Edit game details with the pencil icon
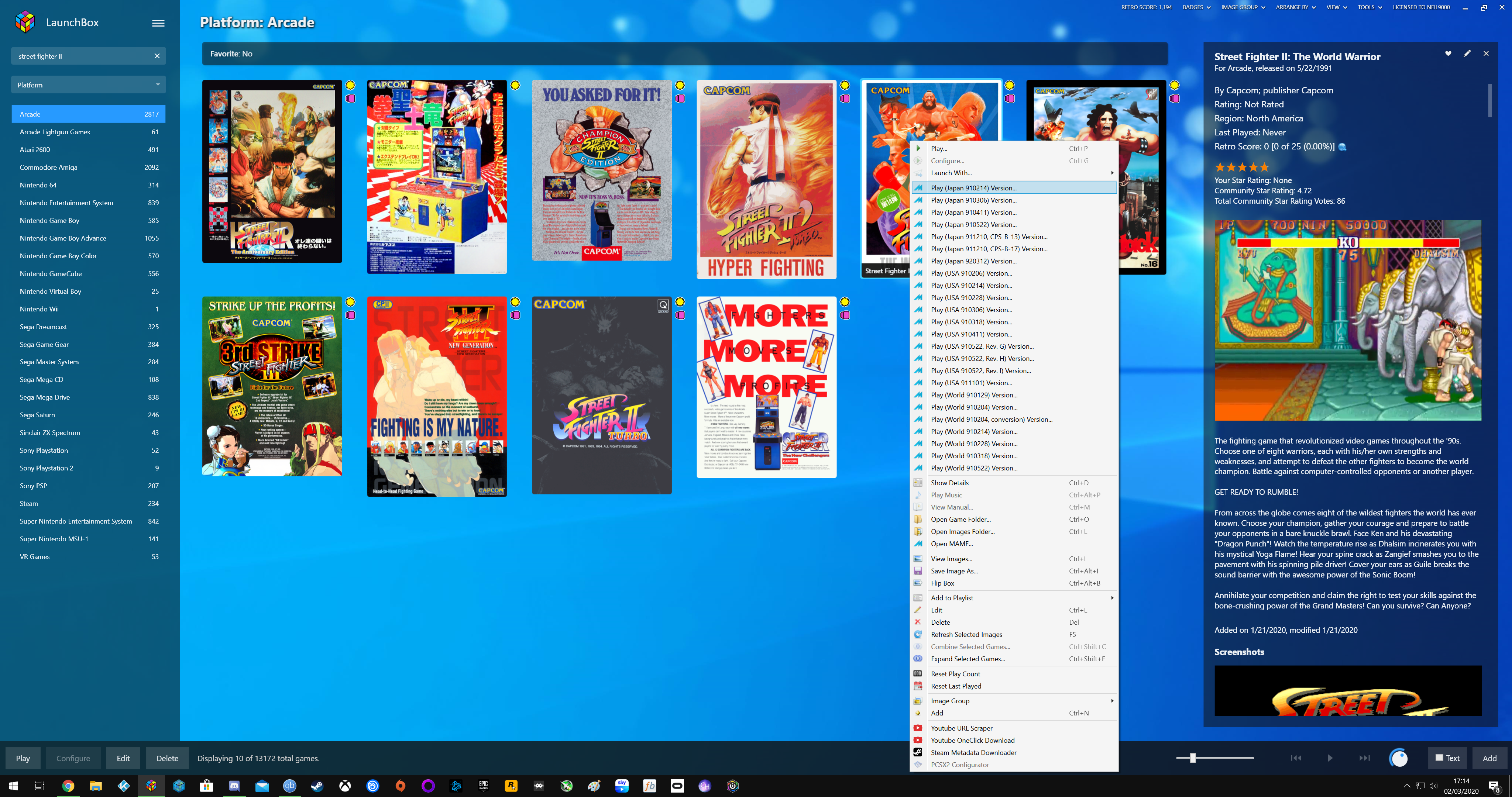The image size is (1512, 797). [x=1467, y=54]
